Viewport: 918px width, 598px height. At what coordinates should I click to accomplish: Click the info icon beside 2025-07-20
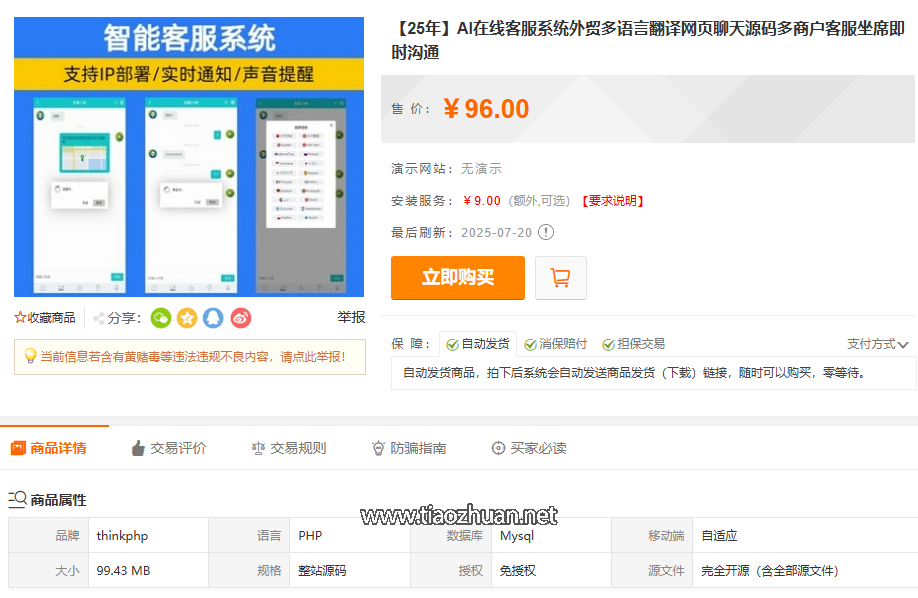(546, 233)
